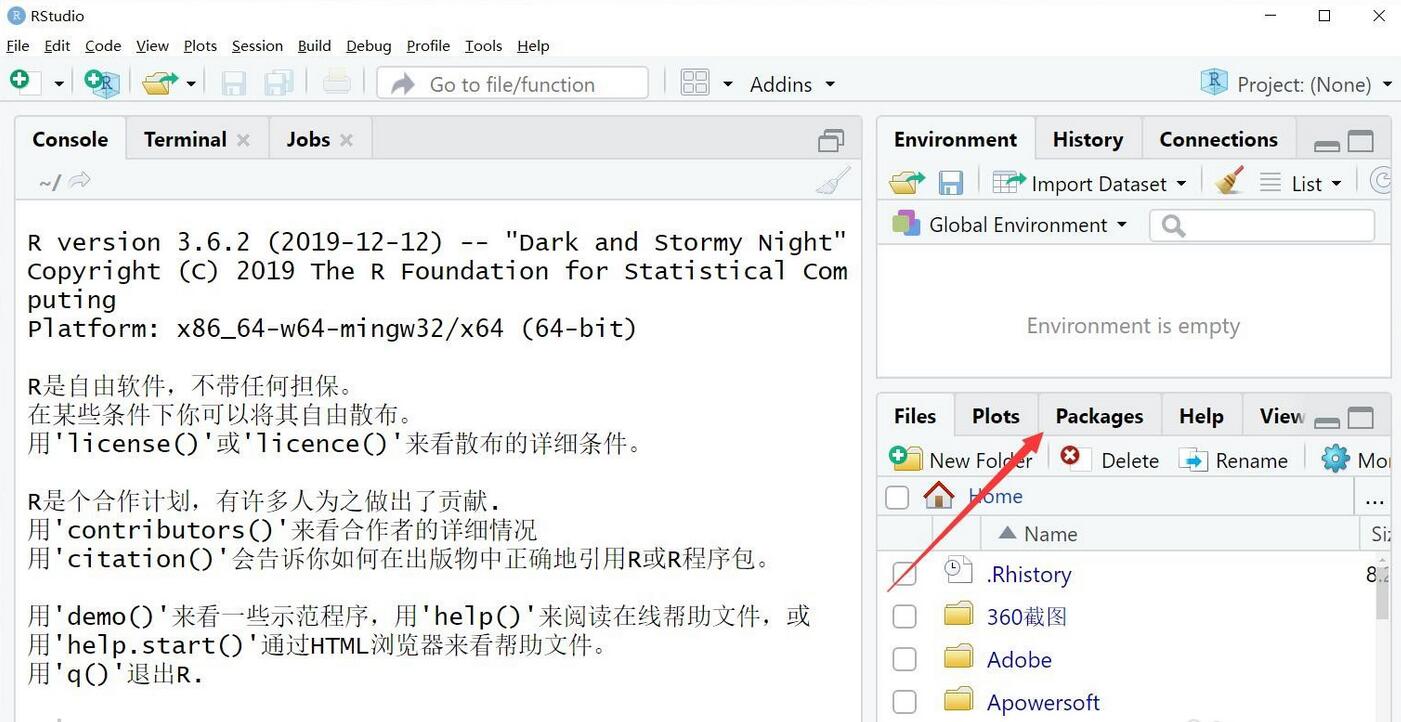This screenshot has height=722, width=1401.
Task: Open the Help menu in menu bar
Action: tap(533, 46)
